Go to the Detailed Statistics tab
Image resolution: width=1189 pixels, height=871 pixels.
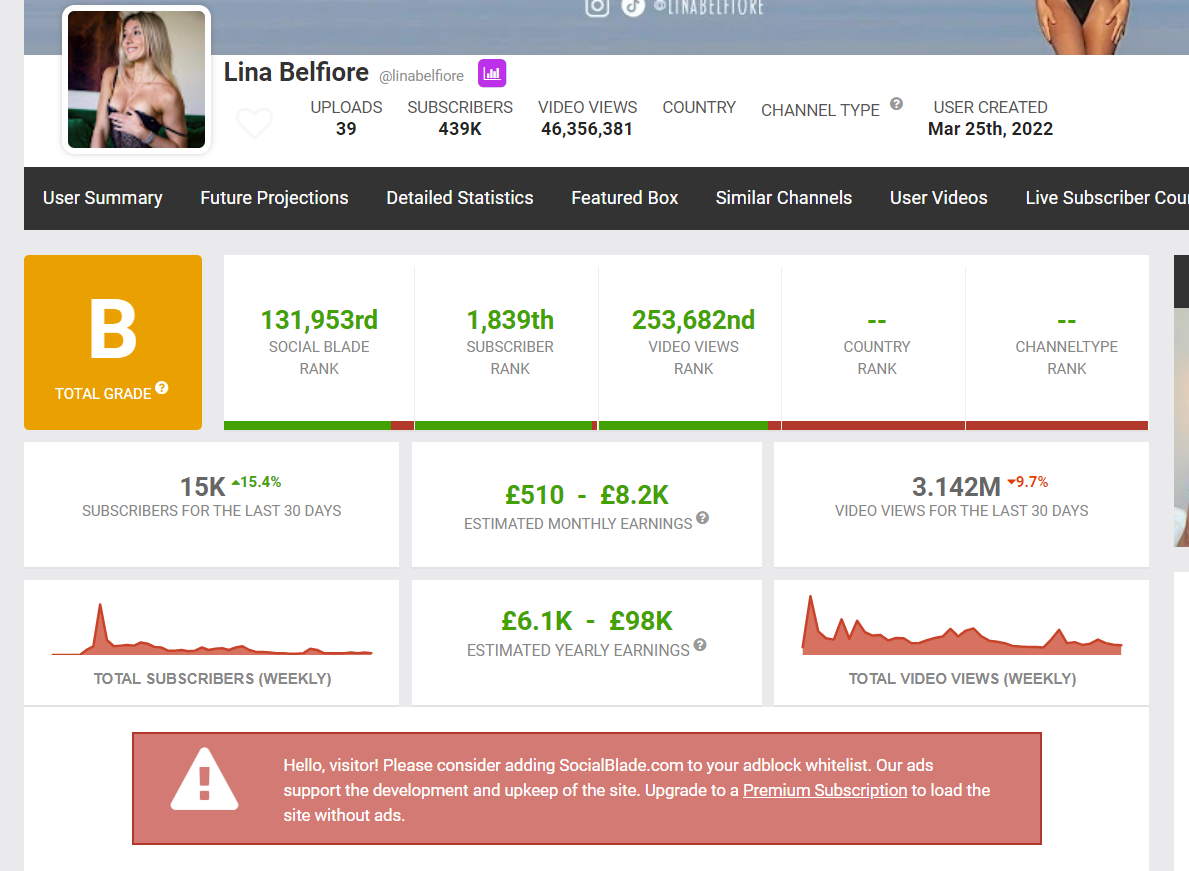(460, 198)
